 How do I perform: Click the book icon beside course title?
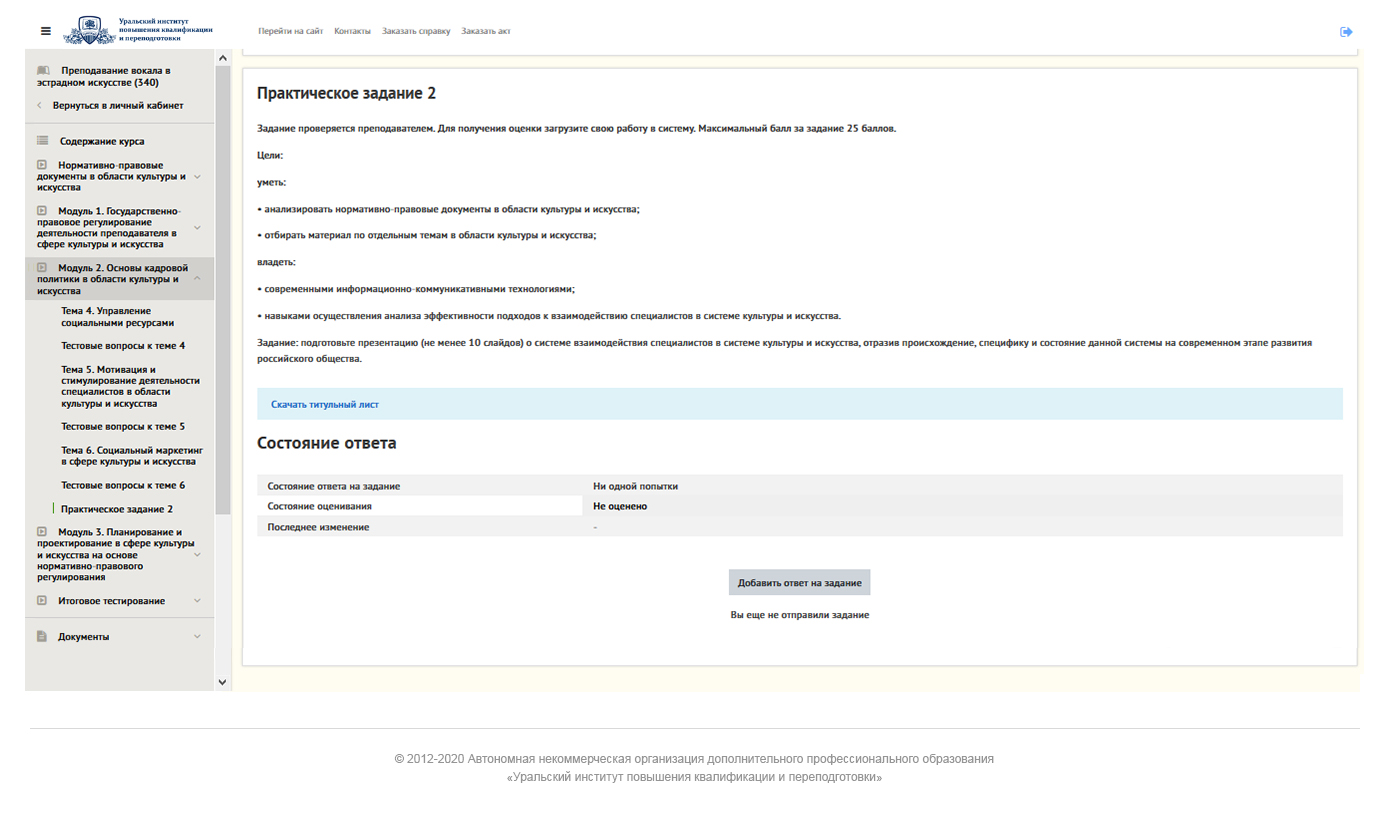43,71
